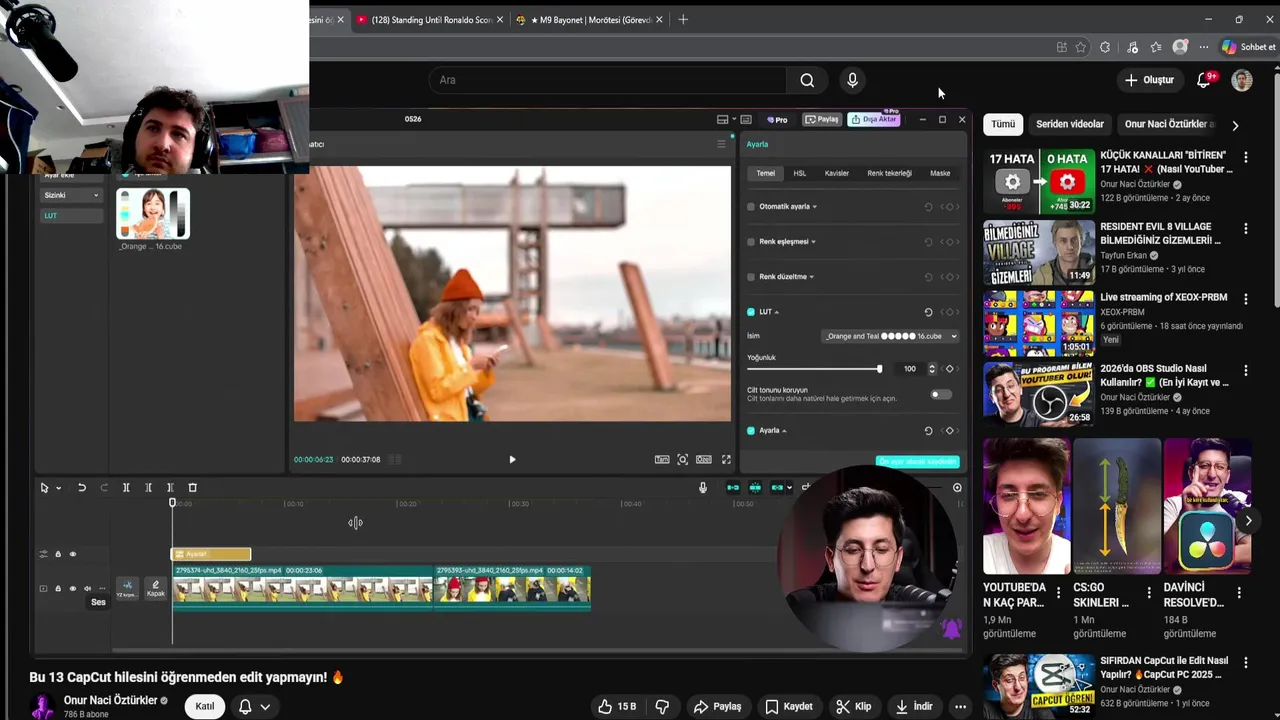Open notification bell options dropdown under video

(x=265, y=706)
